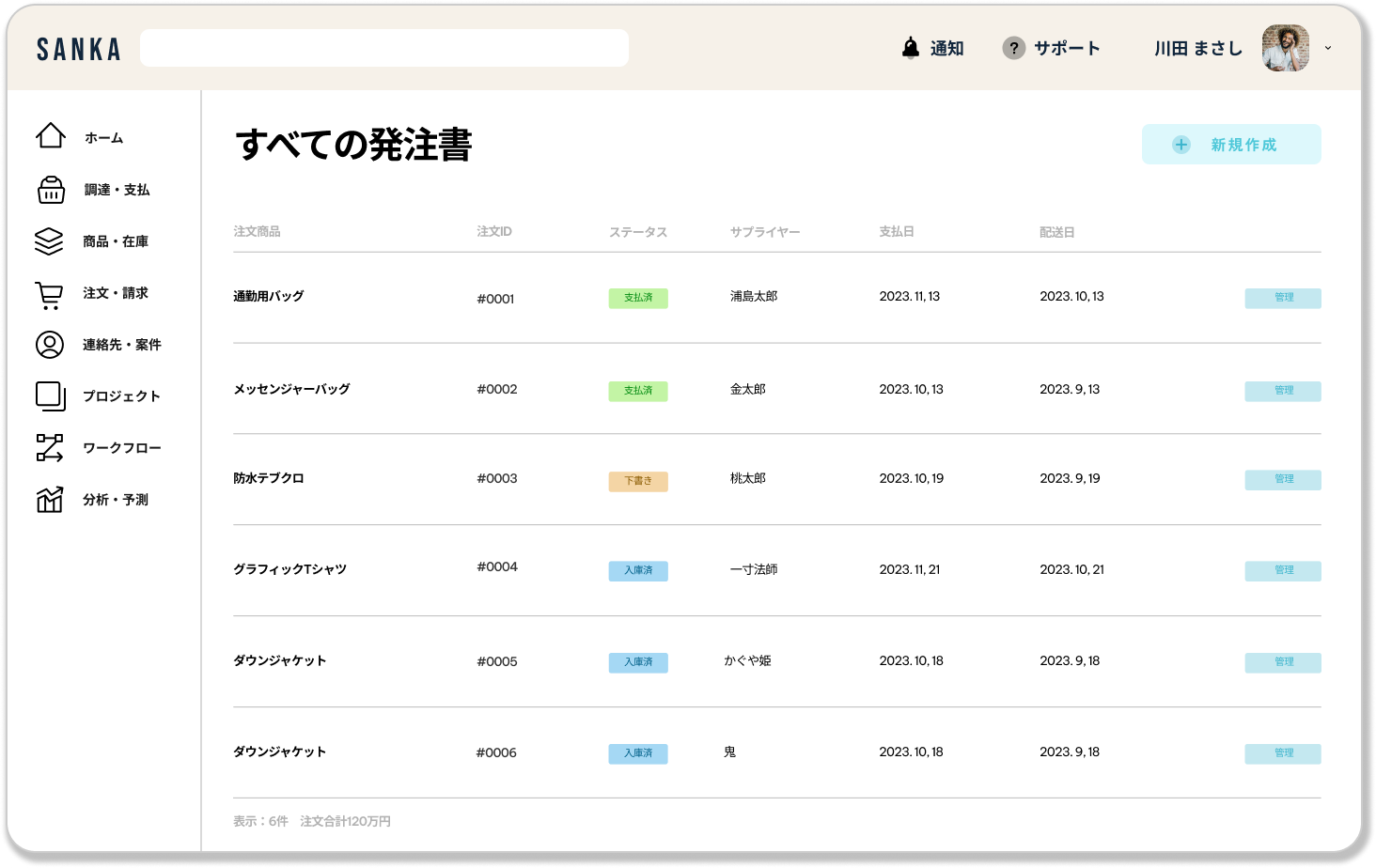Expand the user account dropdown chevron

[x=1327, y=48]
